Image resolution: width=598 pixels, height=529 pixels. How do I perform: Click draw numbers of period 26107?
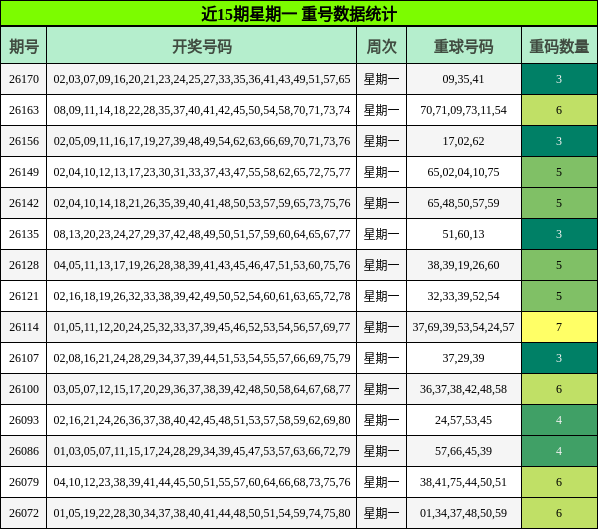(x=202, y=358)
